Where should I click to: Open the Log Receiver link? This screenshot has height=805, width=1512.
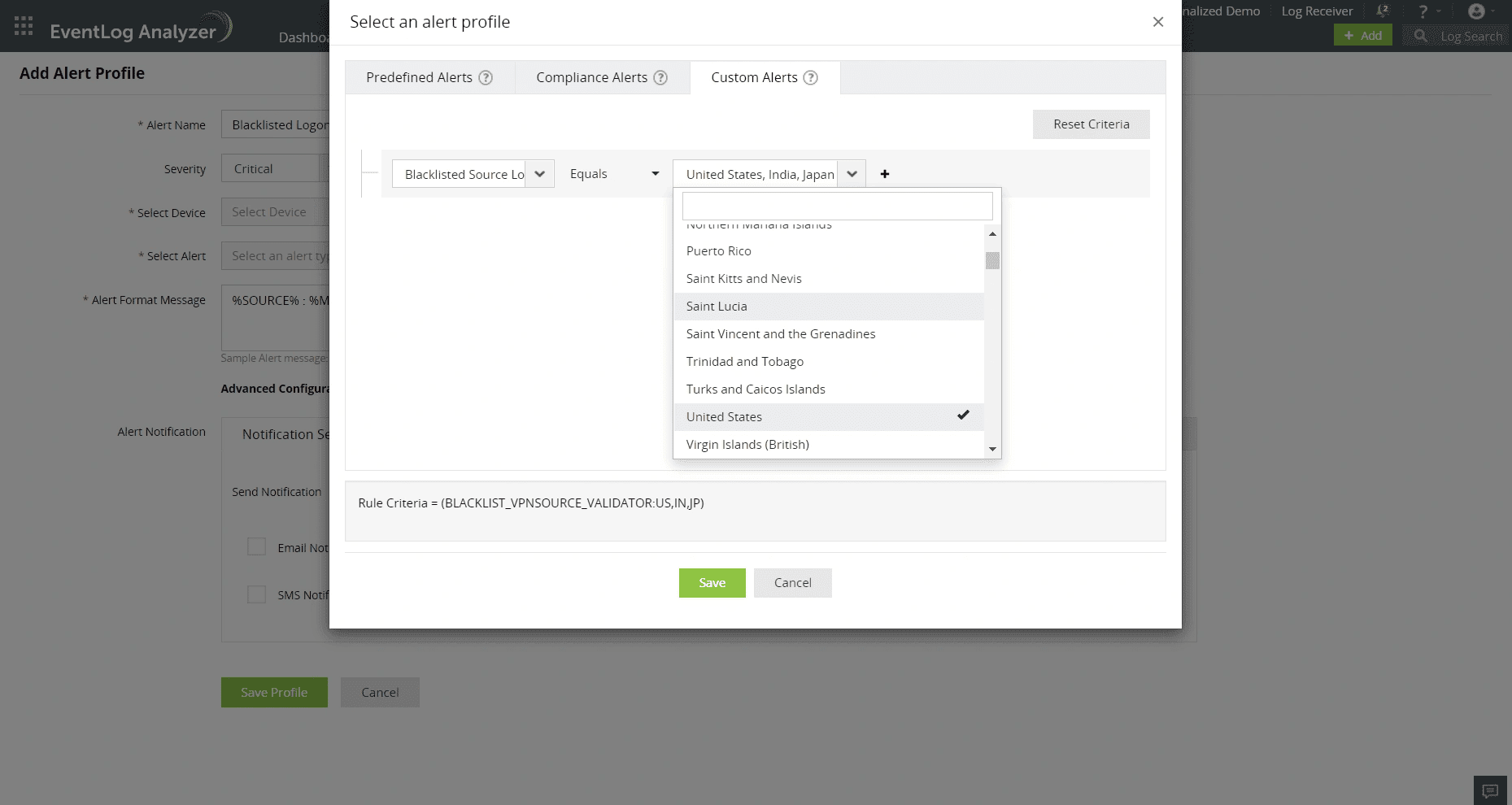point(1317,11)
